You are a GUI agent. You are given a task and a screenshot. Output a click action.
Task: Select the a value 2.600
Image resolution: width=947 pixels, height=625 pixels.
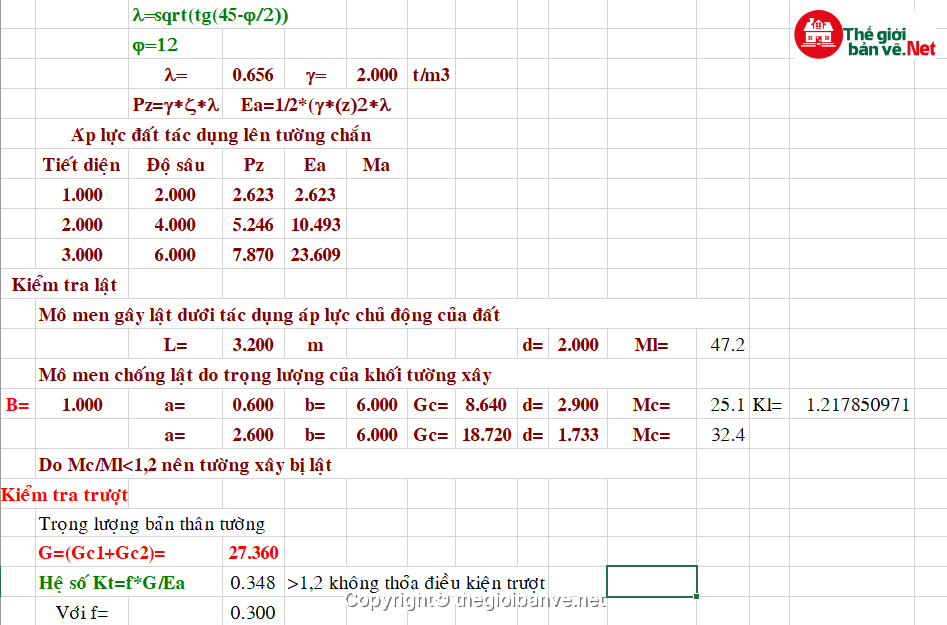(x=253, y=435)
